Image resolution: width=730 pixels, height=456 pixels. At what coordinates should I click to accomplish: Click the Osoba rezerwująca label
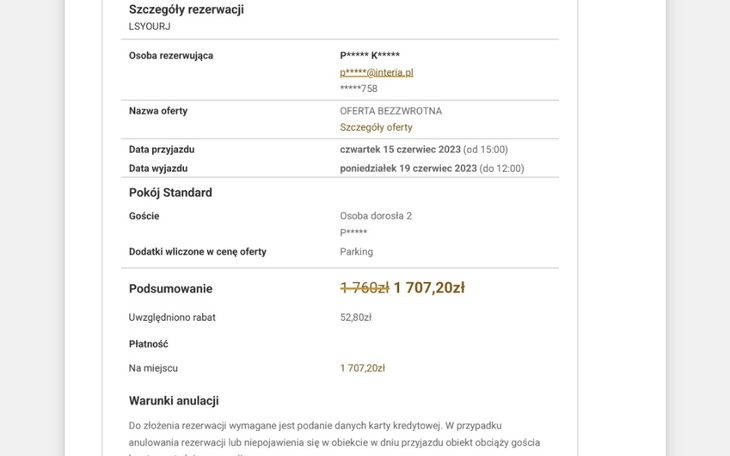click(x=171, y=56)
